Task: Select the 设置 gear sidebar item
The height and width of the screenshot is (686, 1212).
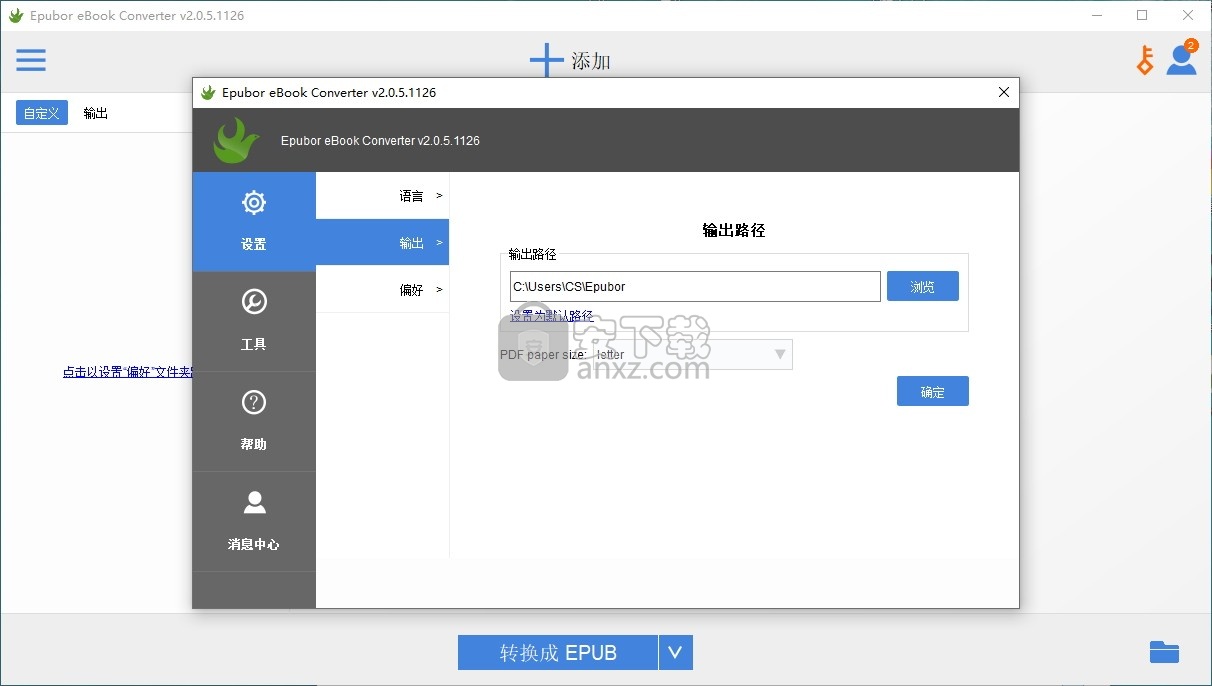Action: (x=254, y=221)
